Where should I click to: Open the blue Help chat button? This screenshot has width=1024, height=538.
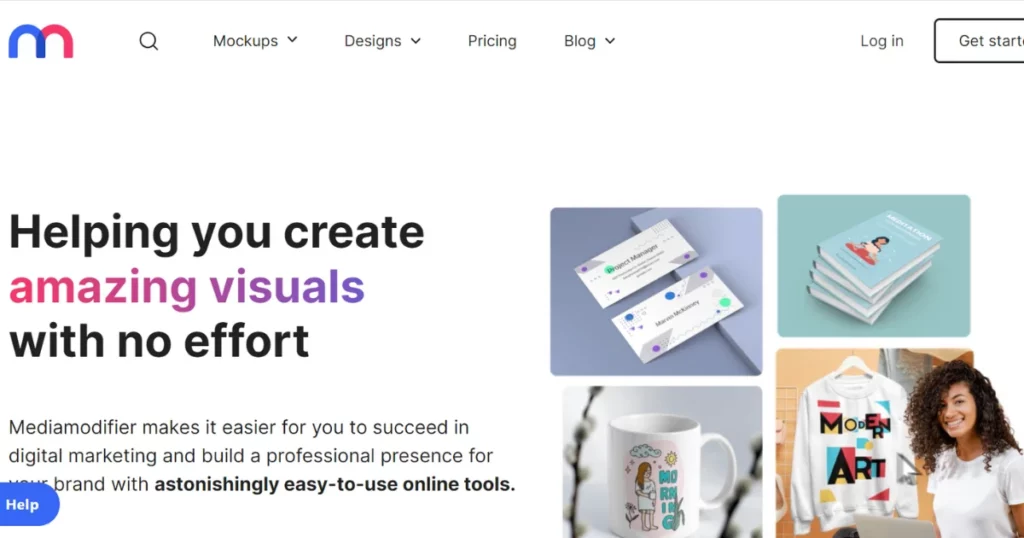pos(28,505)
